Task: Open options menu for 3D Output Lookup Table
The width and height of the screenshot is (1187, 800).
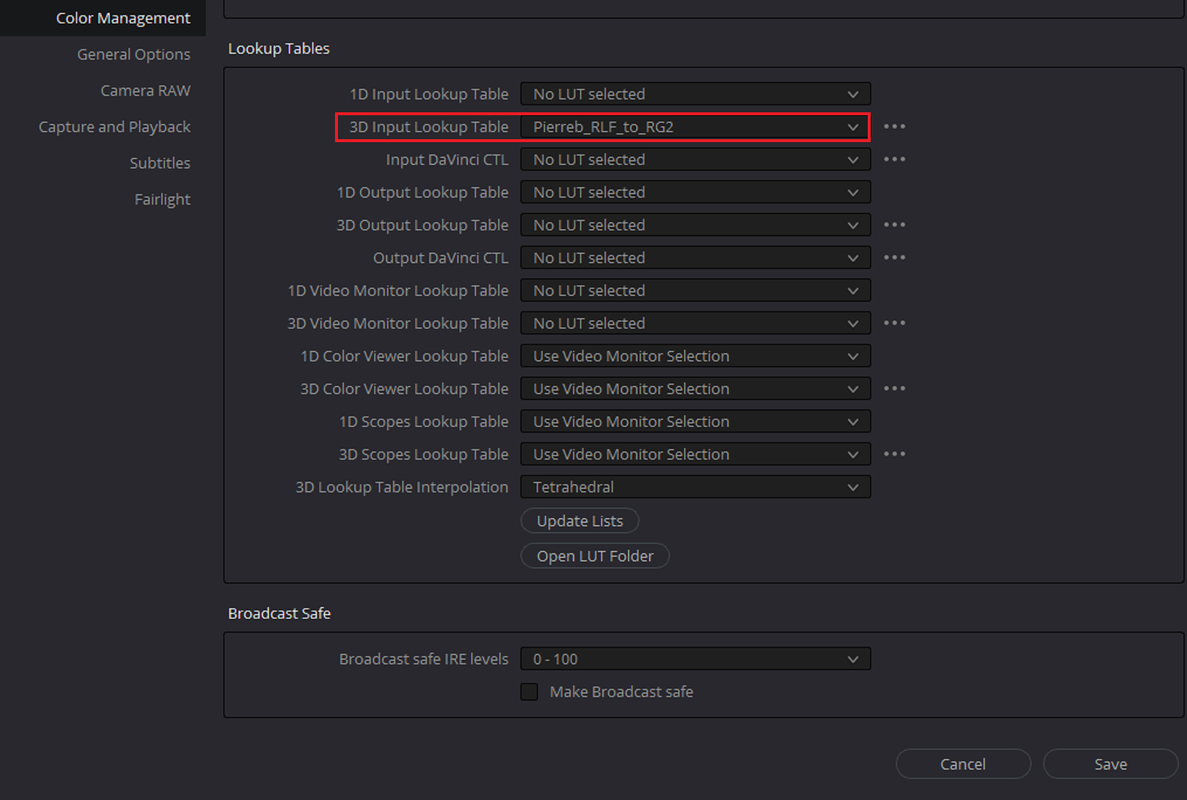Action: pos(894,225)
